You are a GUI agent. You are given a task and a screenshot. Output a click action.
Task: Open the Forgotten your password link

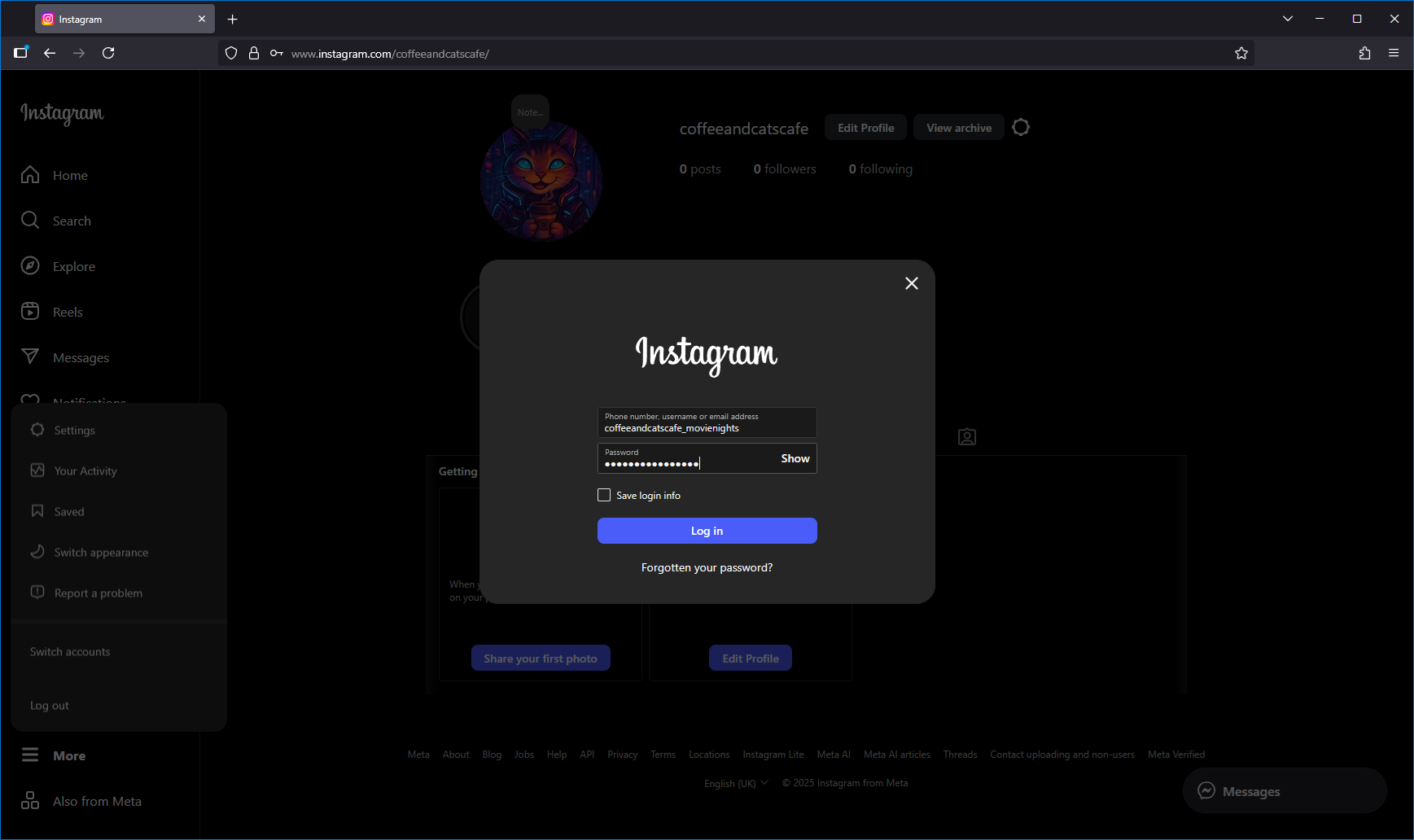tap(707, 567)
